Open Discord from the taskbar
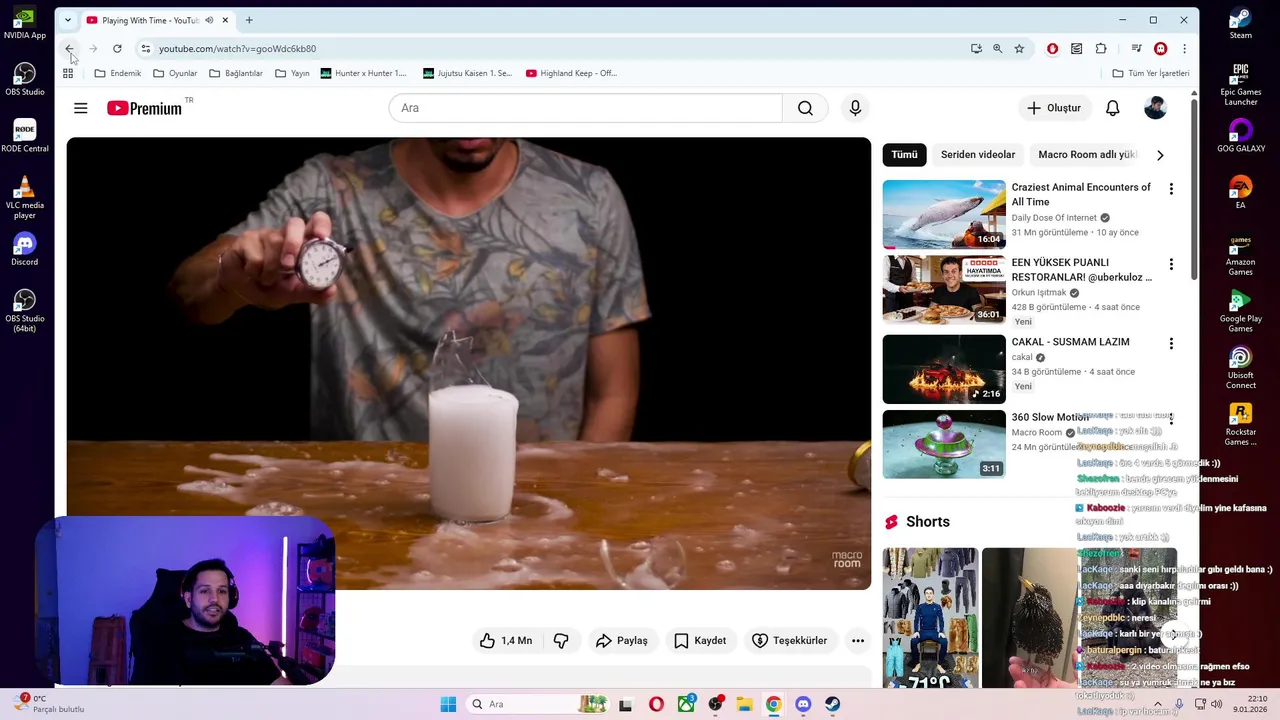The width and height of the screenshot is (1280, 720). tap(803, 704)
